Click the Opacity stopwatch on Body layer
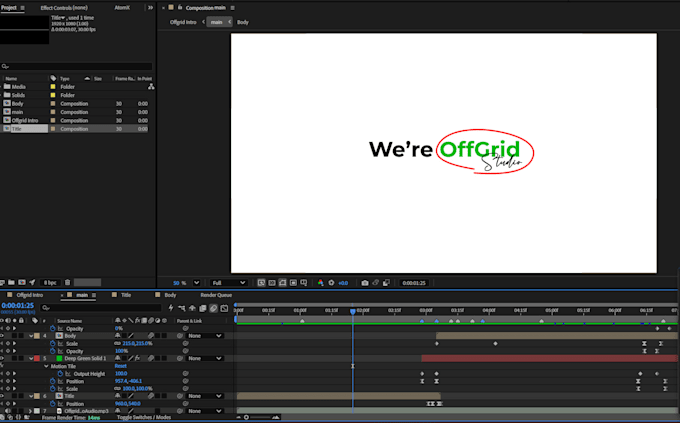Viewport: 680px width, 423px height. tap(52, 351)
